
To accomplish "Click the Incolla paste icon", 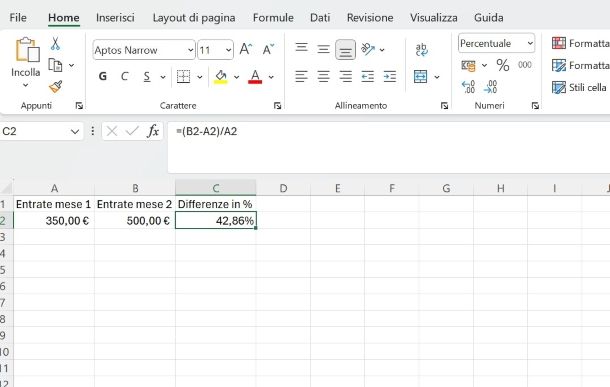I will [x=27, y=49].
